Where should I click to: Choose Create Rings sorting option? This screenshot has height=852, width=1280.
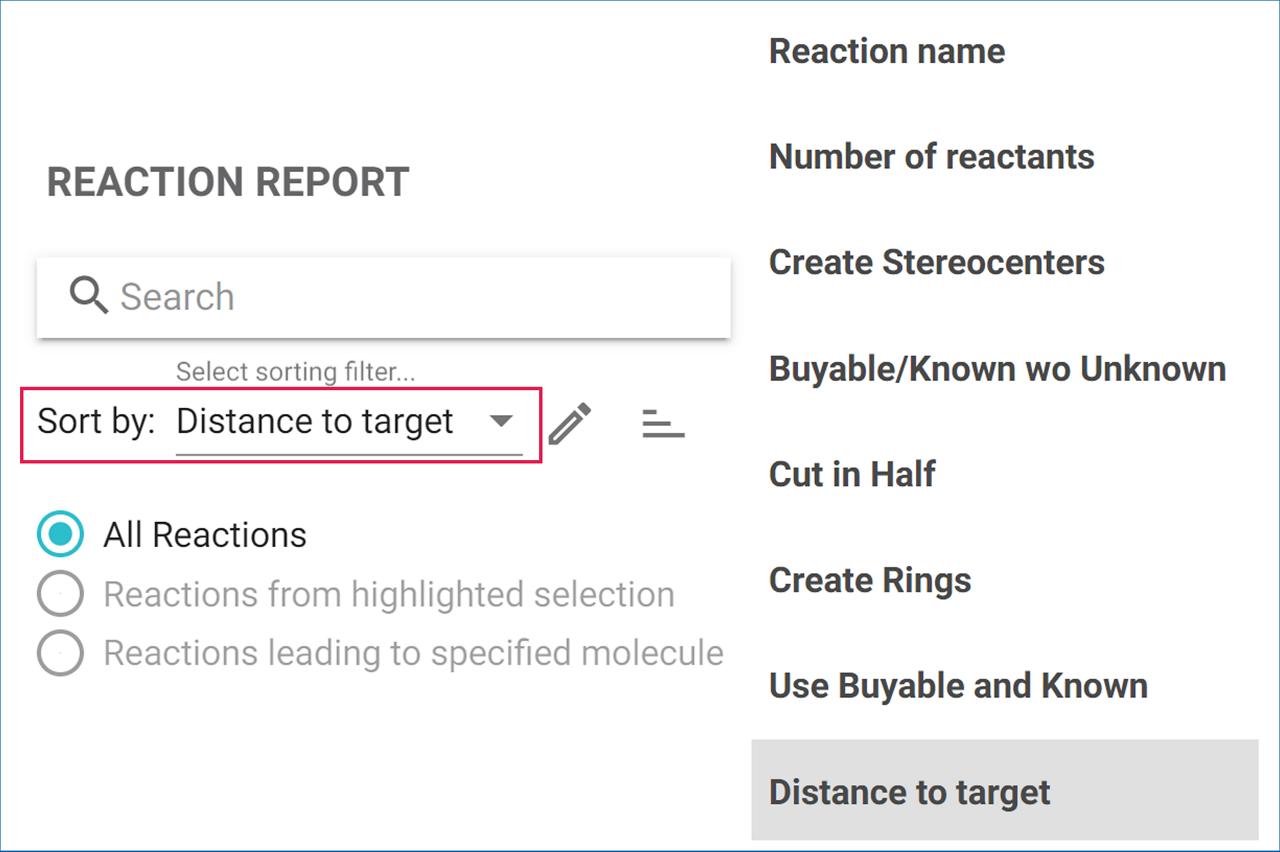click(870, 580)
